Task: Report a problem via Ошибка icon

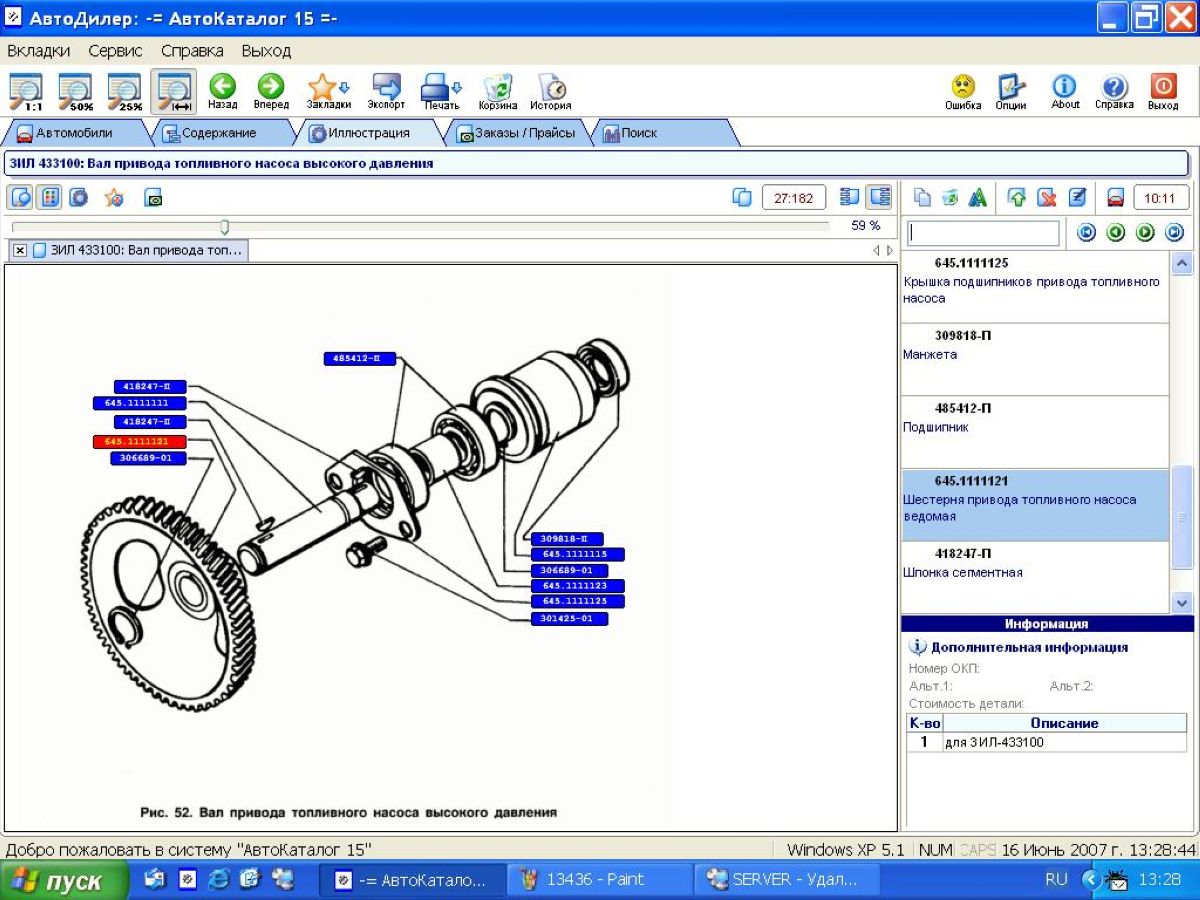Action: (x=963, y=91)
